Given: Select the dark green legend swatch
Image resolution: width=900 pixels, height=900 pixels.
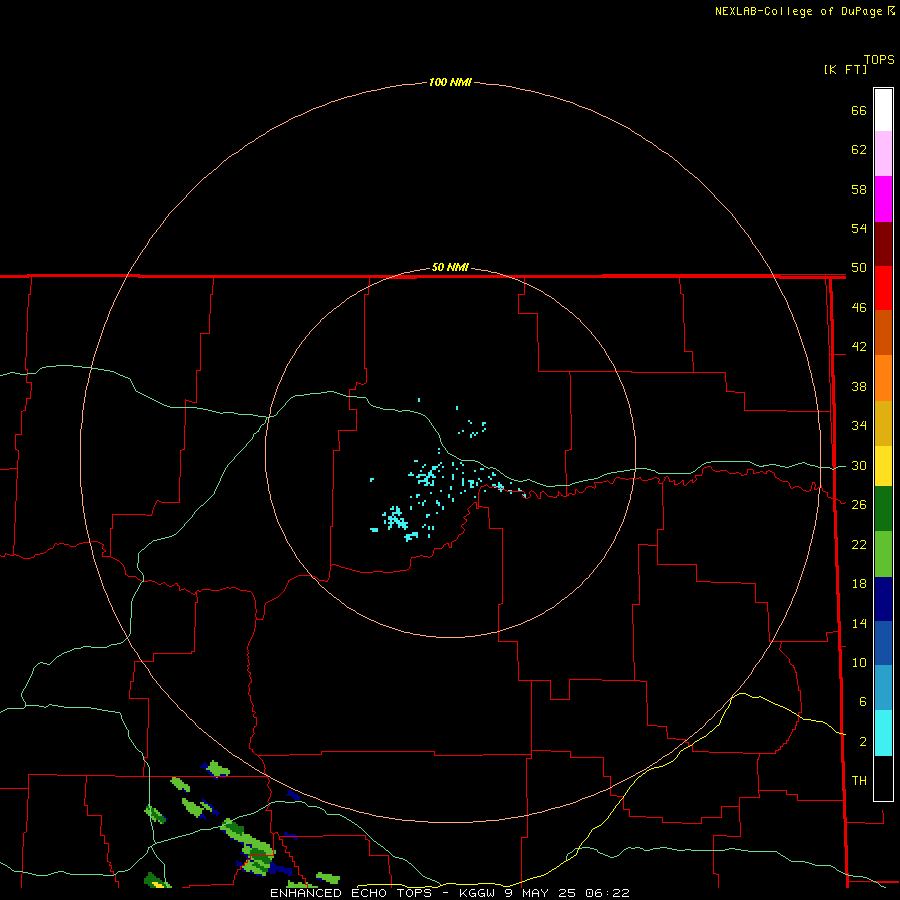Looking at the screenshot, I should (x=883, y=509).
